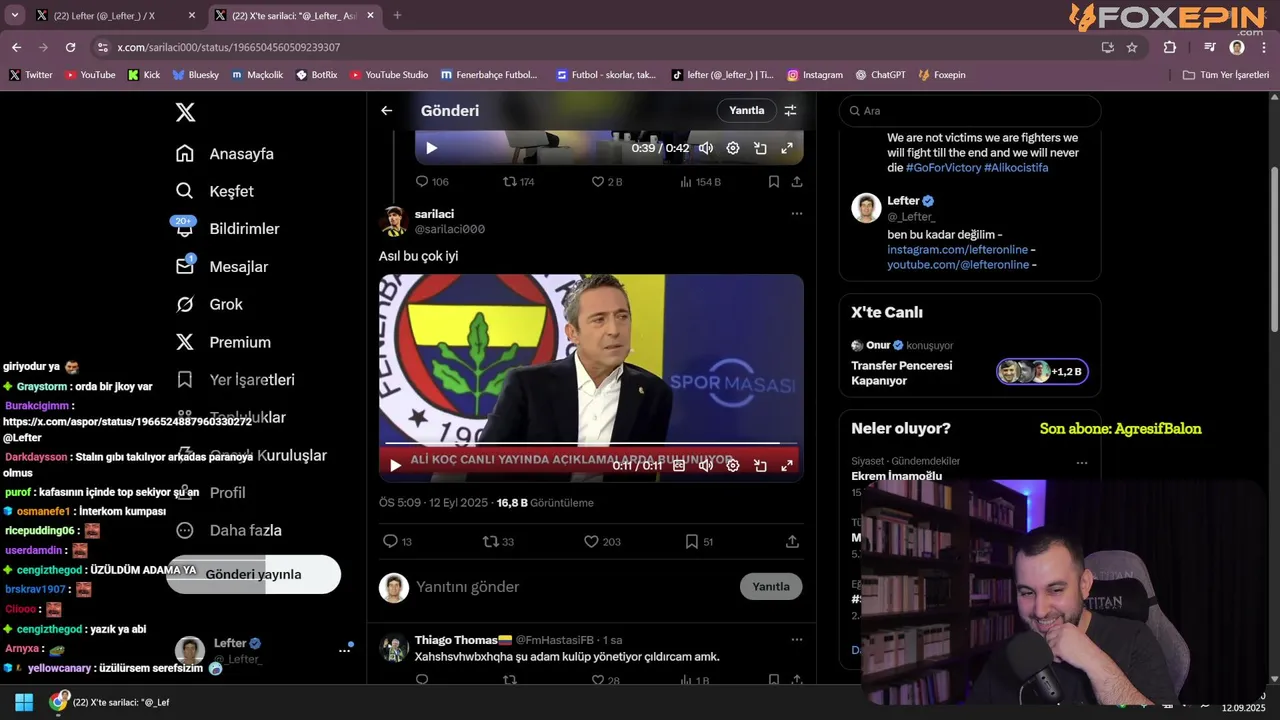Click the #GoForVictory hashtag
The width and height of the screenshot is (1280, 720).
tap(943, 168)
